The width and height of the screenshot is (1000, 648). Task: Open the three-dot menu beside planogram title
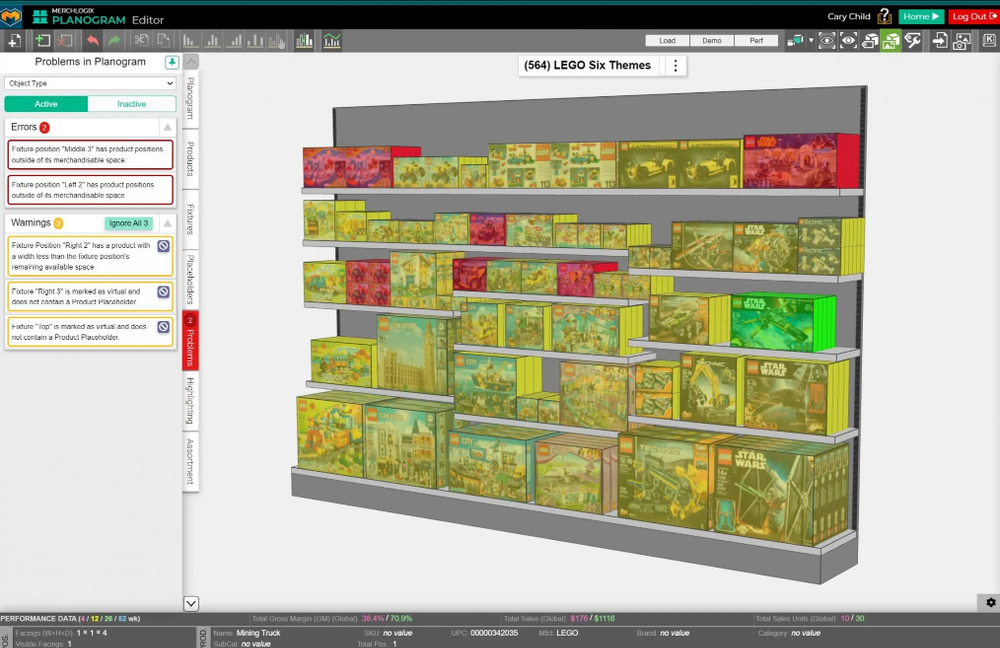pyautogui.click(x=675, y=65)
